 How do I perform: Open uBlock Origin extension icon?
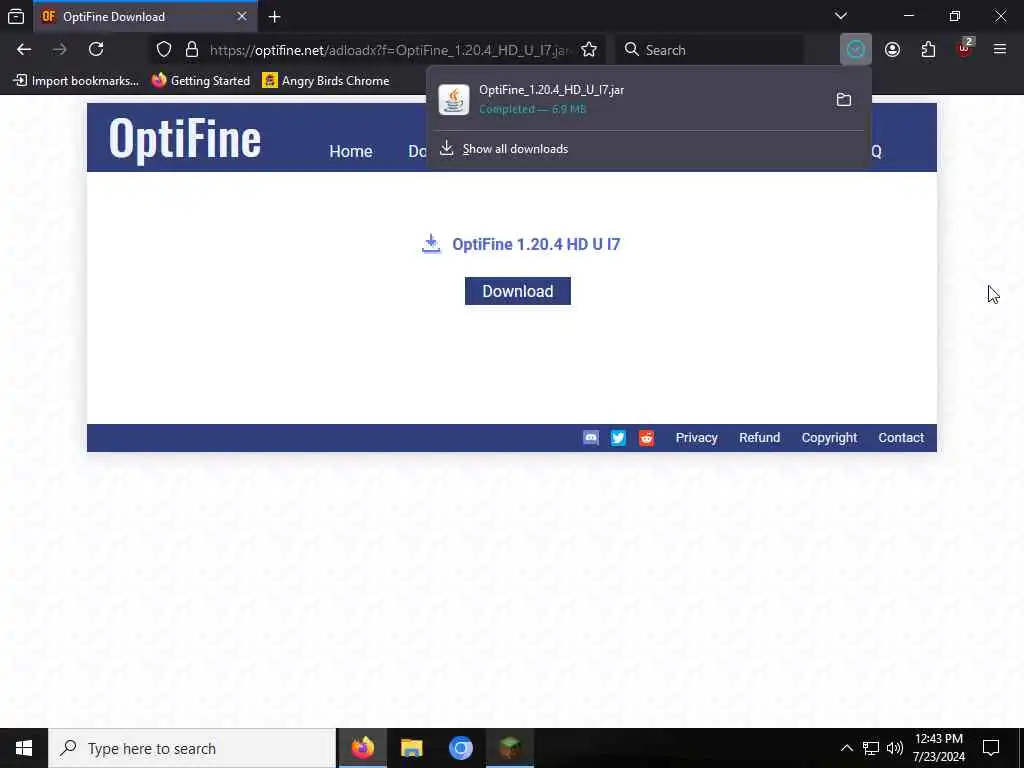point(965,50)
